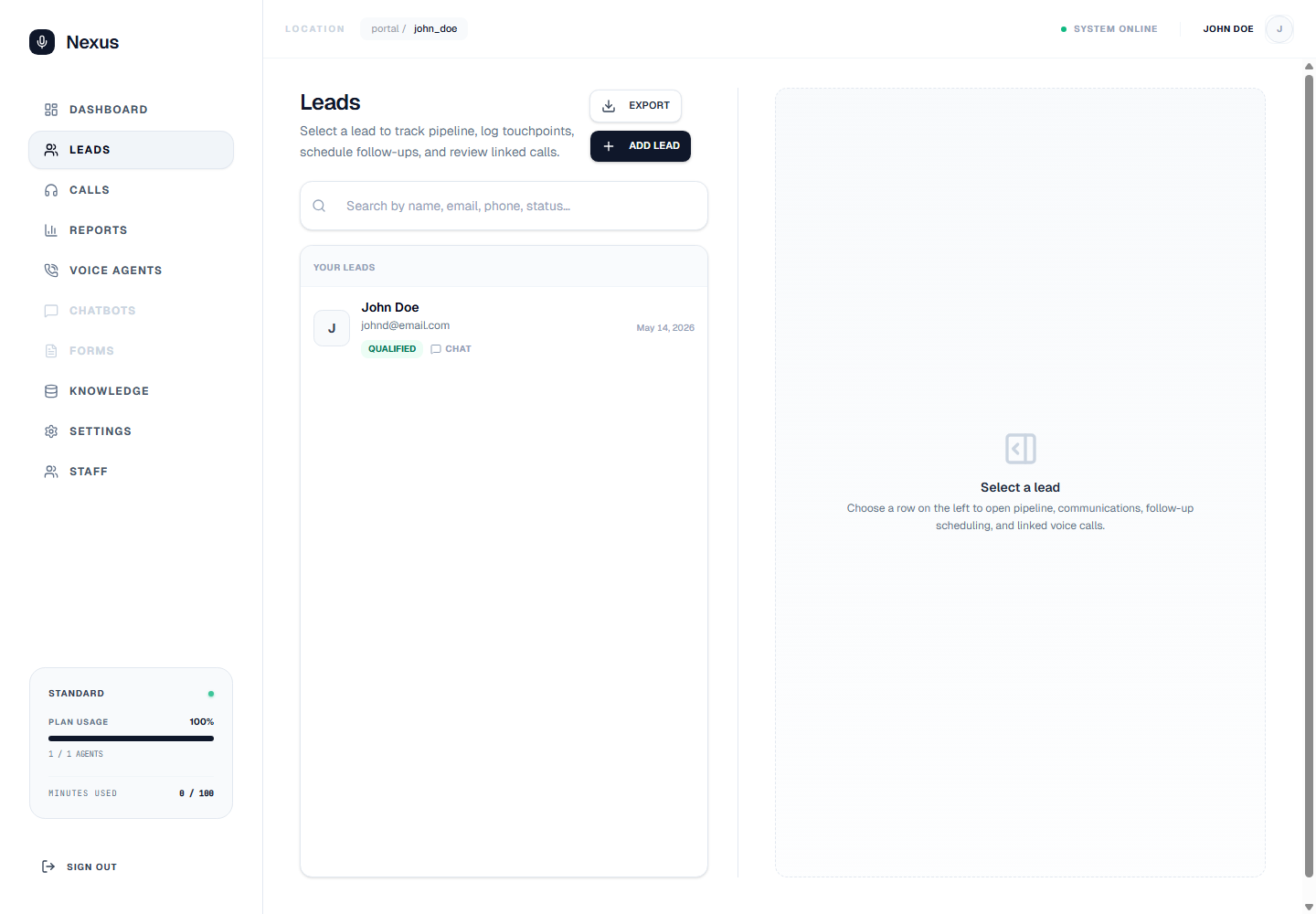
Task: Click the Select a lead heading
Action: click(1020, 487)
